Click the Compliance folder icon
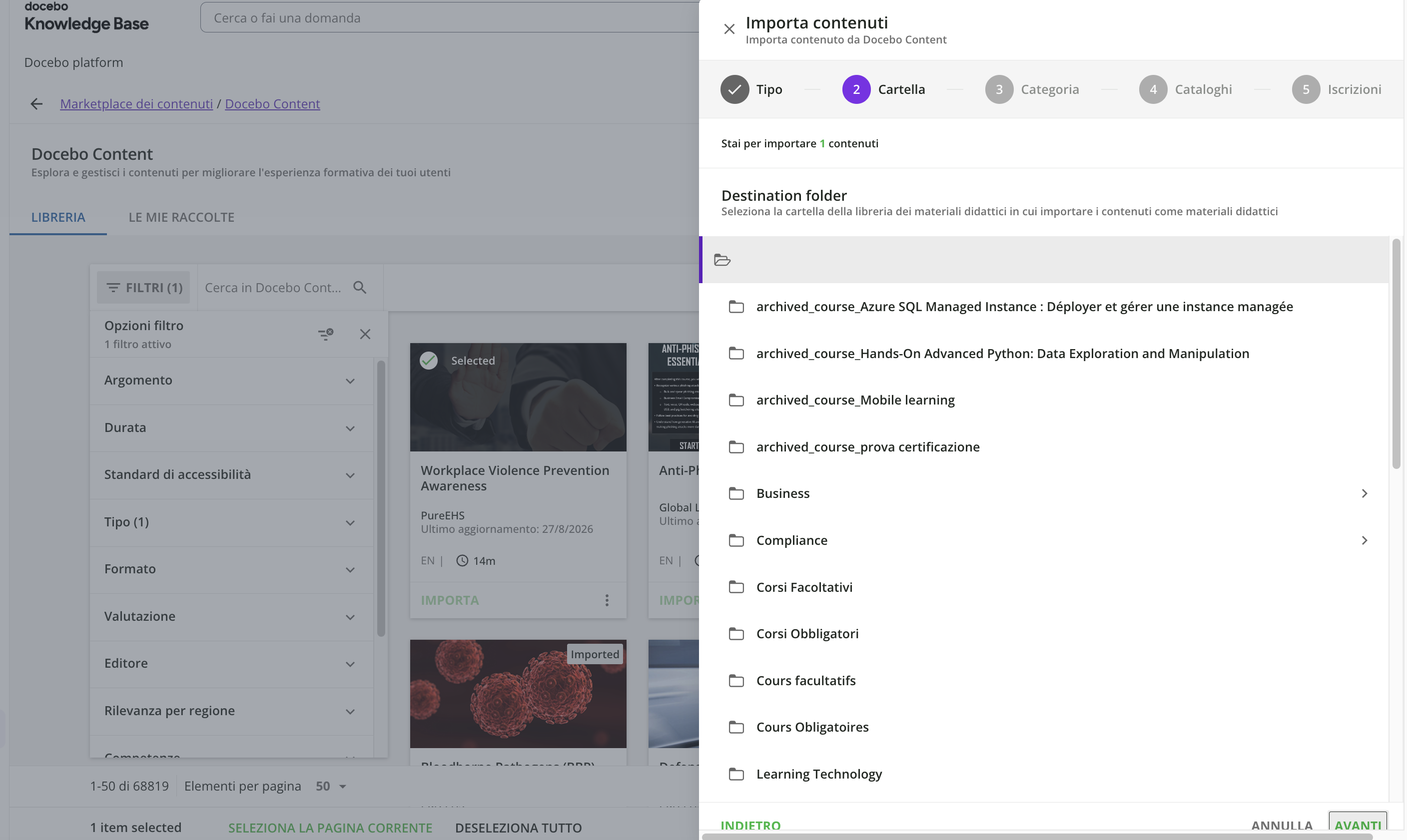The width and height of the screenshot is (1407, 840). [x=736, y=540]
